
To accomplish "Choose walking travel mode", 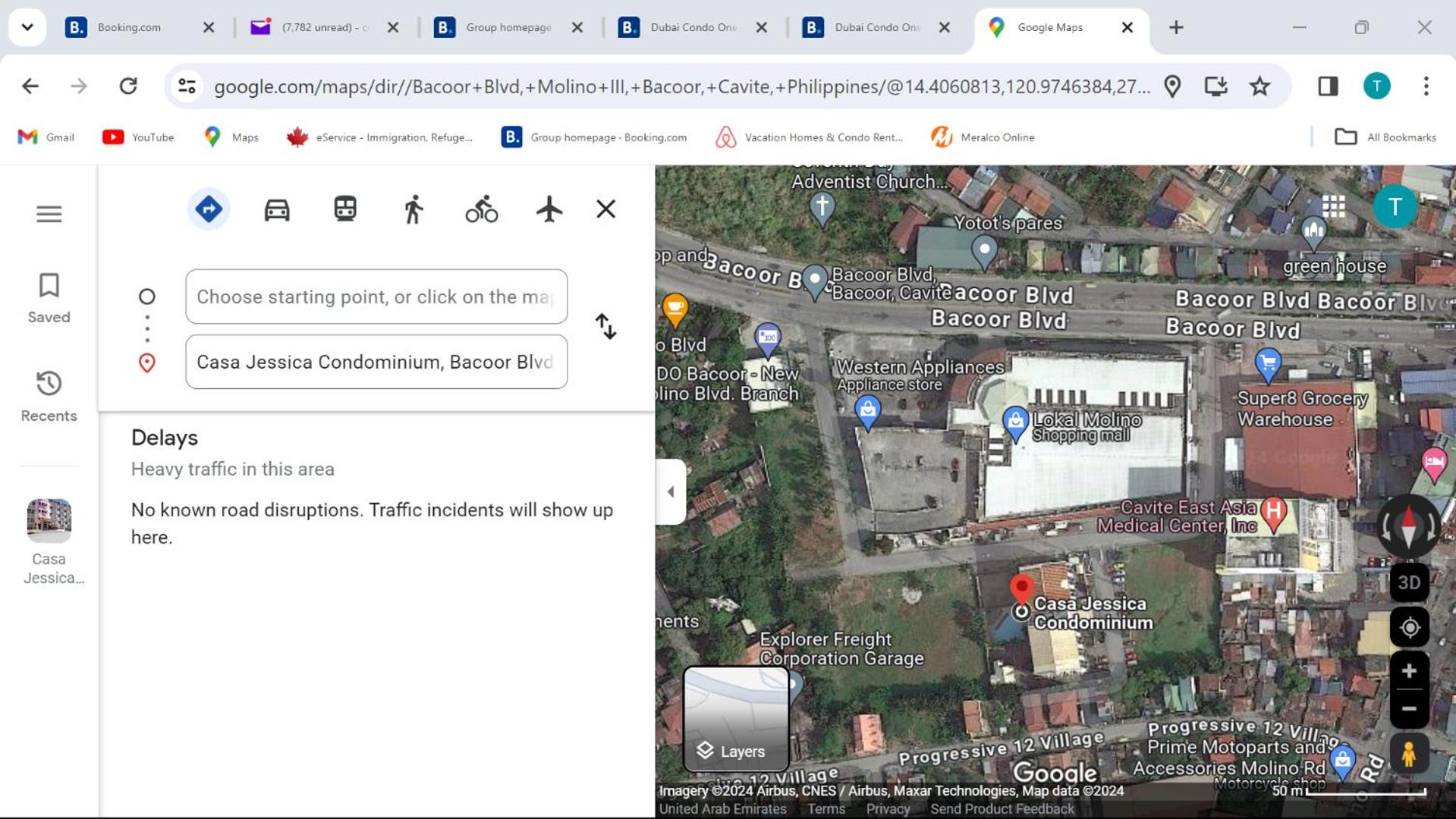I will tap(414, 209).
